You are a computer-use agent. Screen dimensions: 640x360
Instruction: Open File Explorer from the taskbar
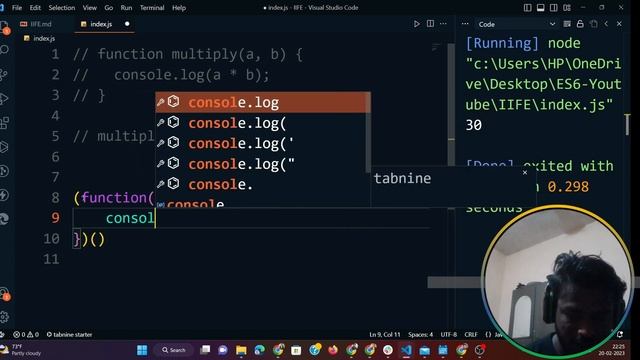pos(241,350)
